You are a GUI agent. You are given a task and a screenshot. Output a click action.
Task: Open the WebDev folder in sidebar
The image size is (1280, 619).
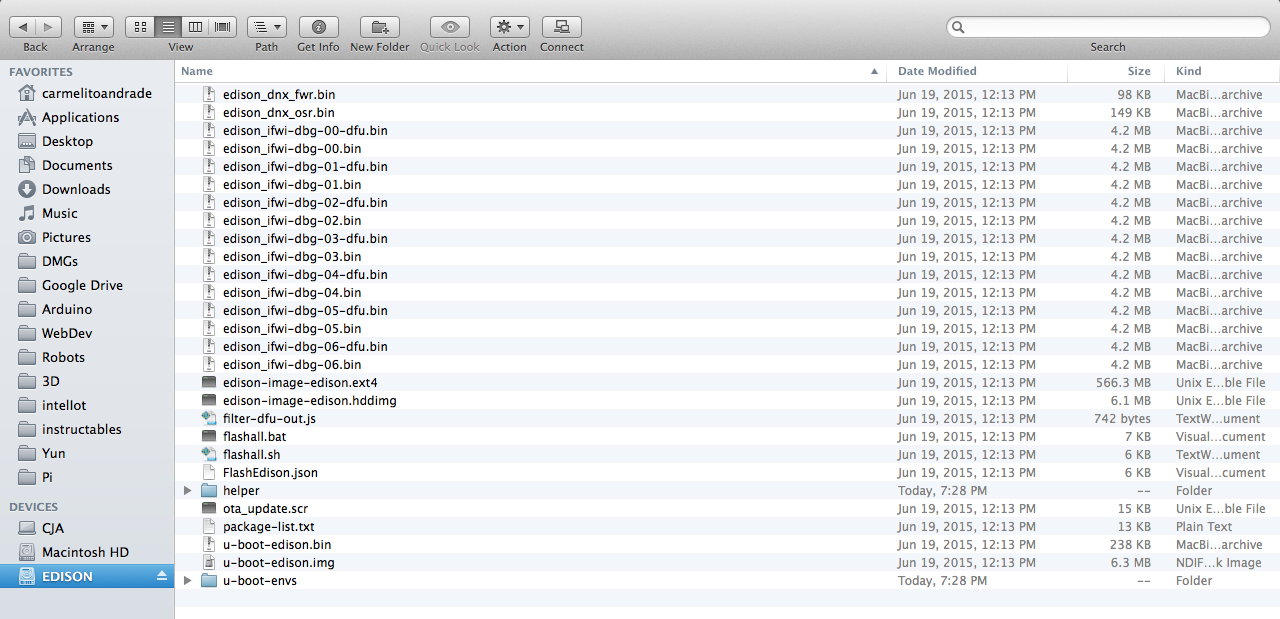(66, 333)
